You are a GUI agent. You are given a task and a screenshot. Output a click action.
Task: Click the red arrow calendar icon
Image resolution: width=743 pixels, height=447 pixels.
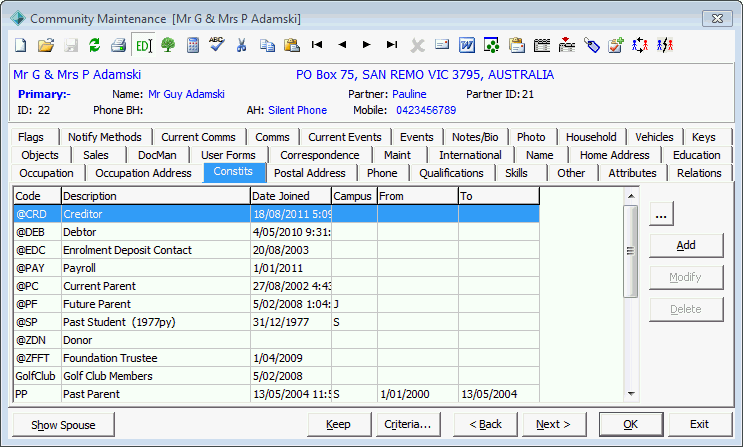tap(566, 45)
